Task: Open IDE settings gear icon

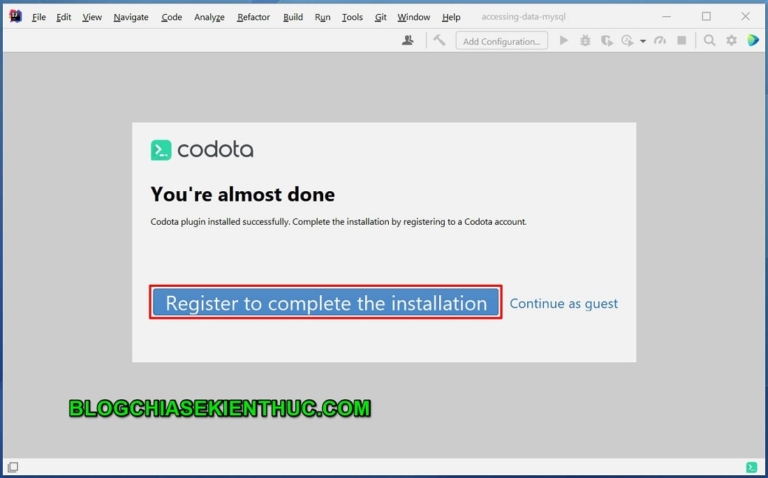Action: click(x=731, y=41)
